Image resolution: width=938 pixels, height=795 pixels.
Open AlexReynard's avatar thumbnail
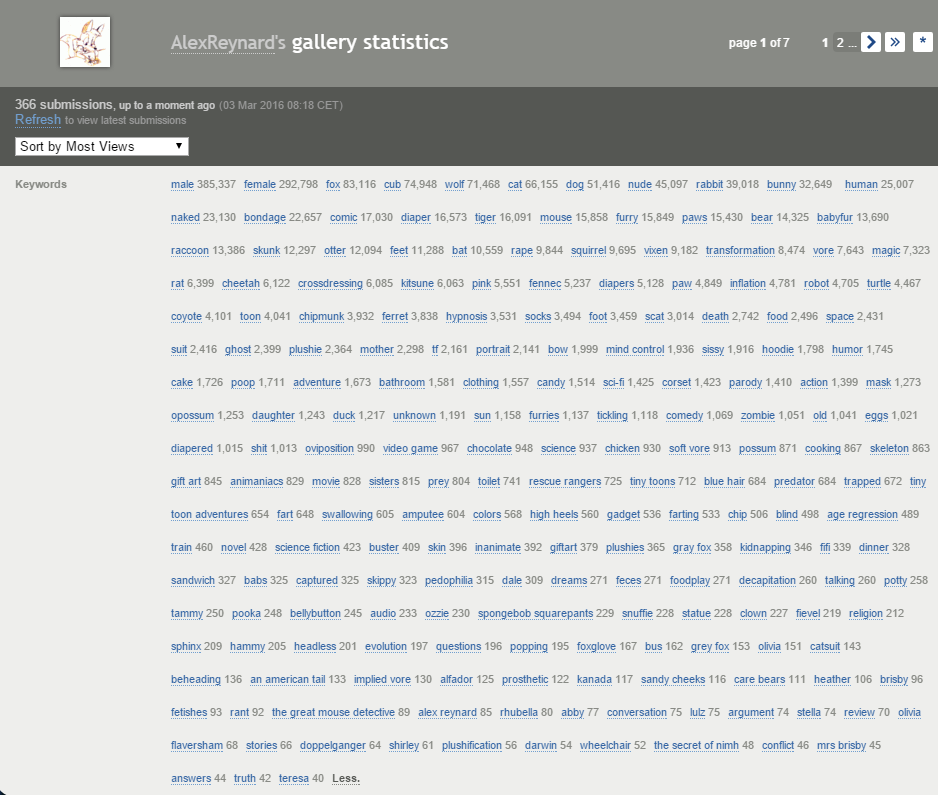[85, 42]
